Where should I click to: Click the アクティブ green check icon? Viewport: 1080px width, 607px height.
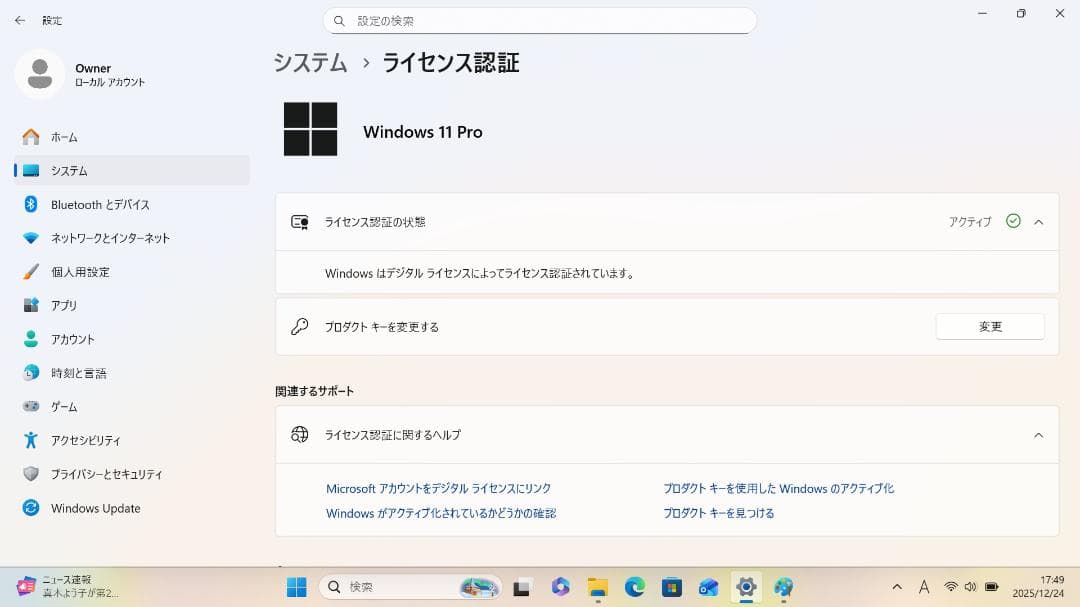[x=1013, y=220]
